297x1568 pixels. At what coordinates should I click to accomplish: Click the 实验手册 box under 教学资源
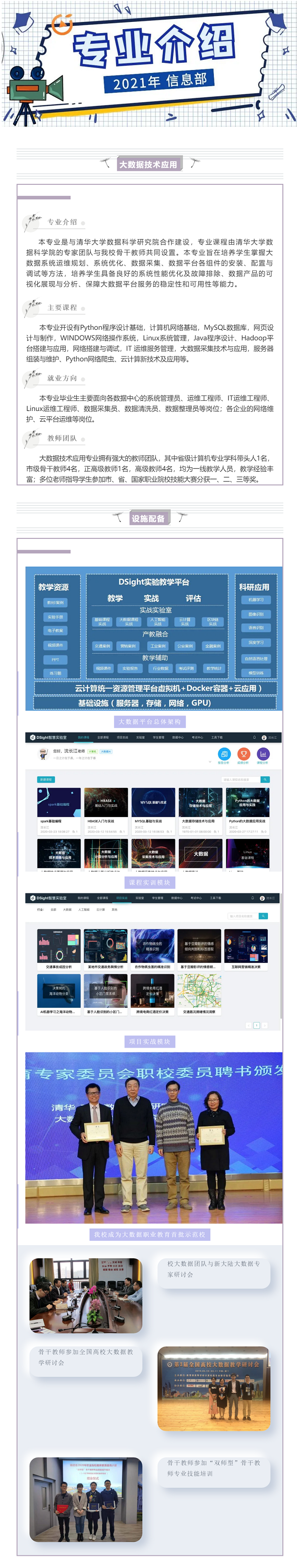[55, 617]
